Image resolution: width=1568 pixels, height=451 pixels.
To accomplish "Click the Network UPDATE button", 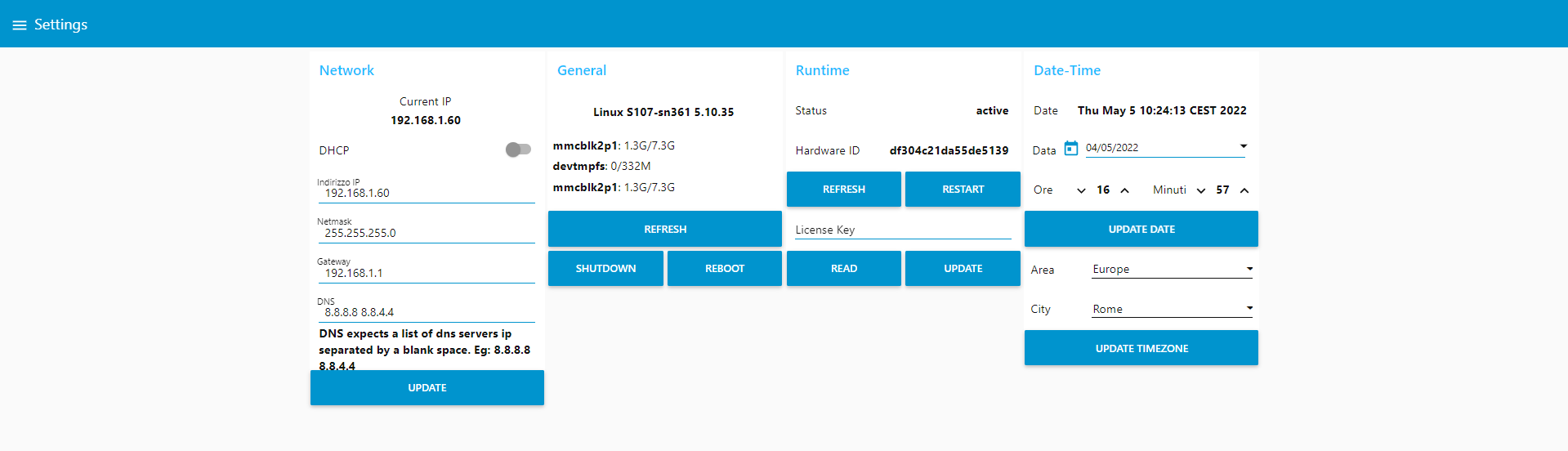I will (427, 388).
